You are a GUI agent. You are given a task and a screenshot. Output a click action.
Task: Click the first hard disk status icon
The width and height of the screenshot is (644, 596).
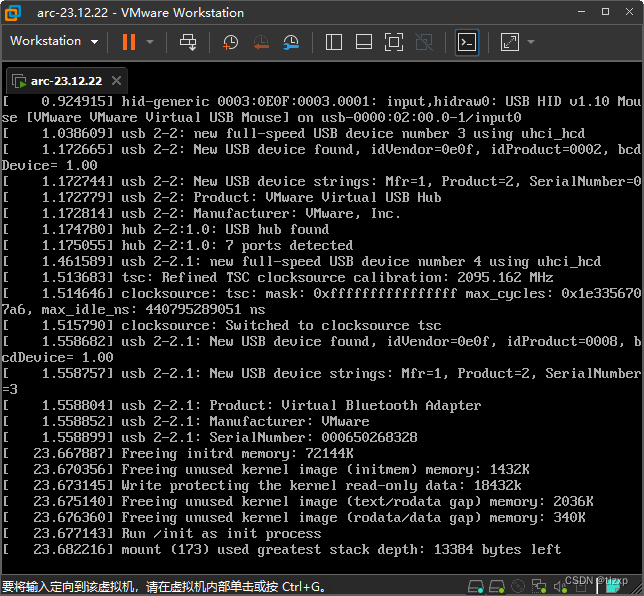476,587
